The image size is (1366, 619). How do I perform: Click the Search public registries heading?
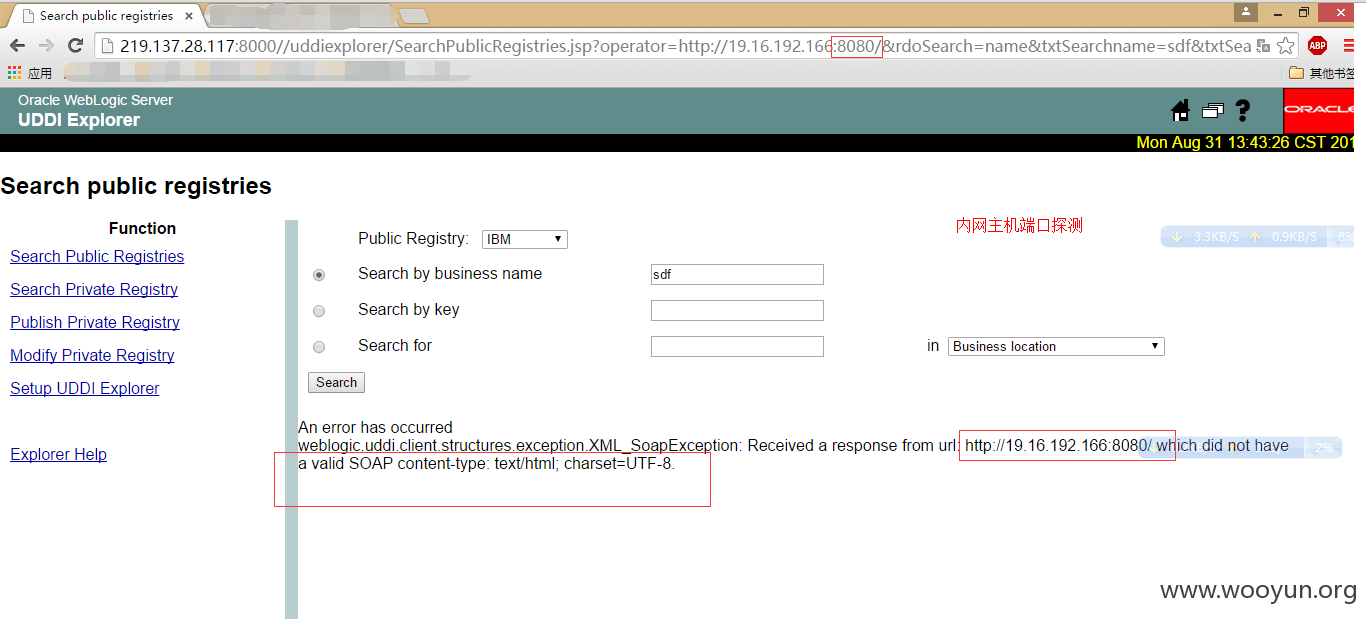136,186
